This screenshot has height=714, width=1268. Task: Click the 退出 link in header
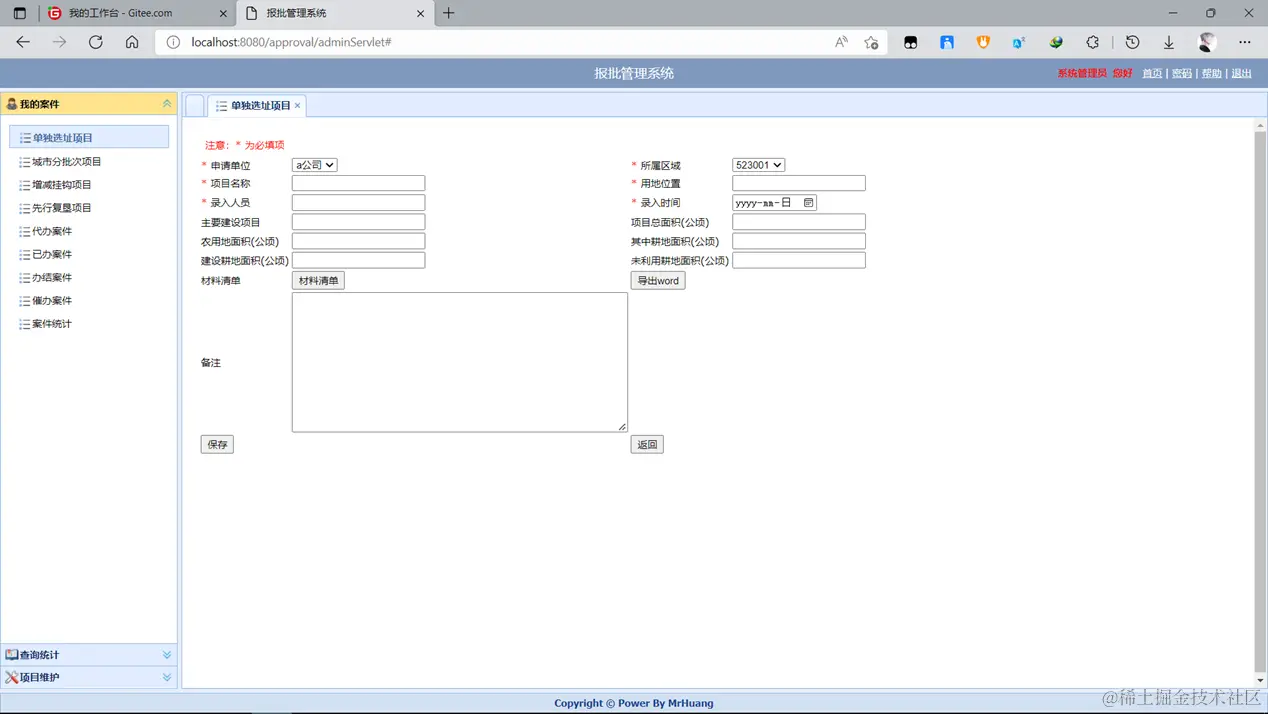tap(1242, 74)
